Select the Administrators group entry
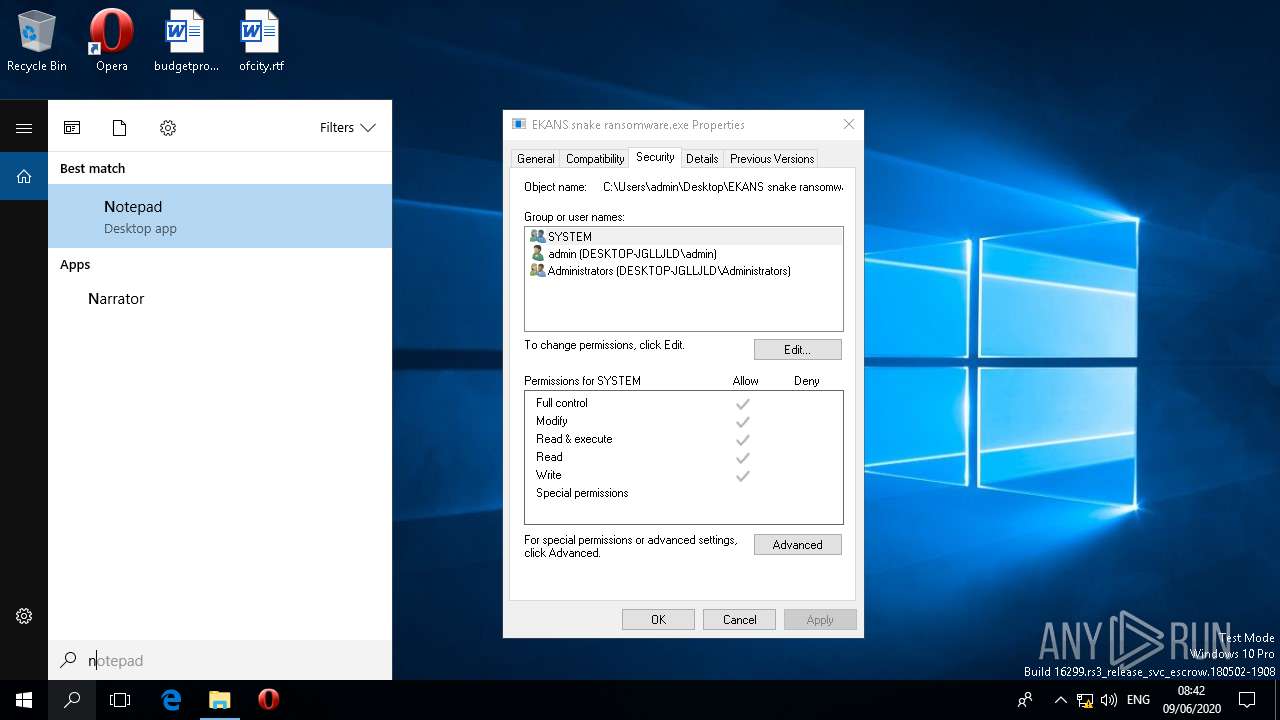 (x=683, y=271)
